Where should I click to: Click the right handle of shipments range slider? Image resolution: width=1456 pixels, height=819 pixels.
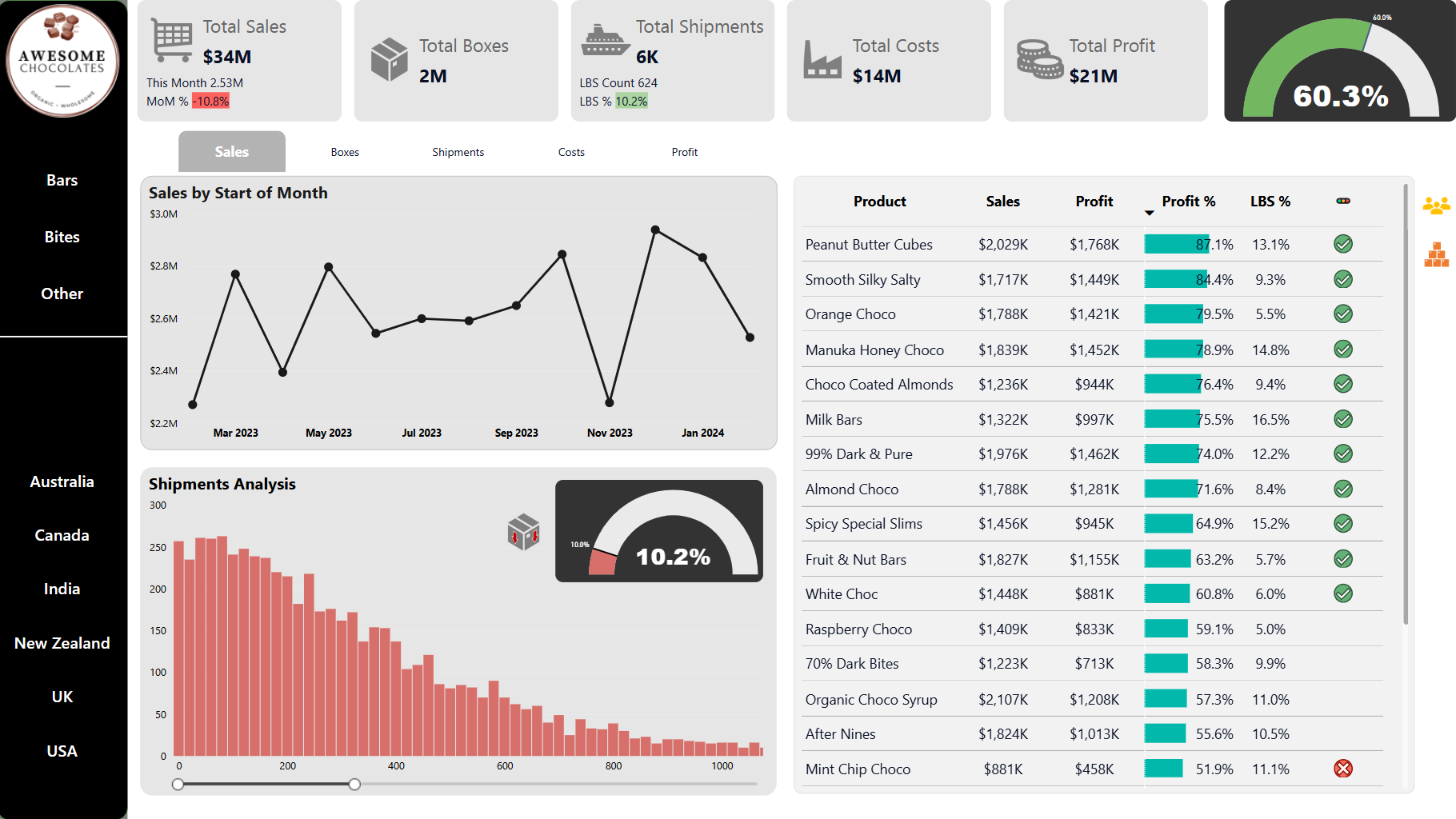(x=354, y=784)
